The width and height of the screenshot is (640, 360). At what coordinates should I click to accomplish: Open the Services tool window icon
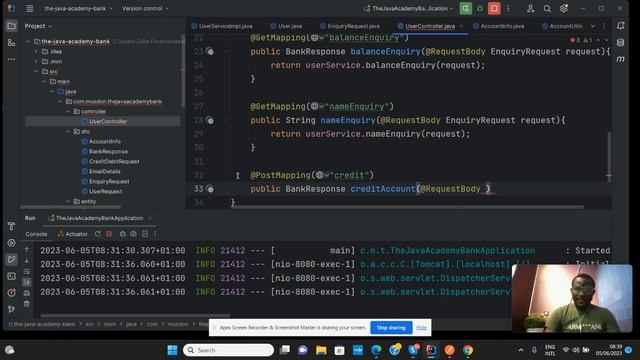[x=11, y=243]
